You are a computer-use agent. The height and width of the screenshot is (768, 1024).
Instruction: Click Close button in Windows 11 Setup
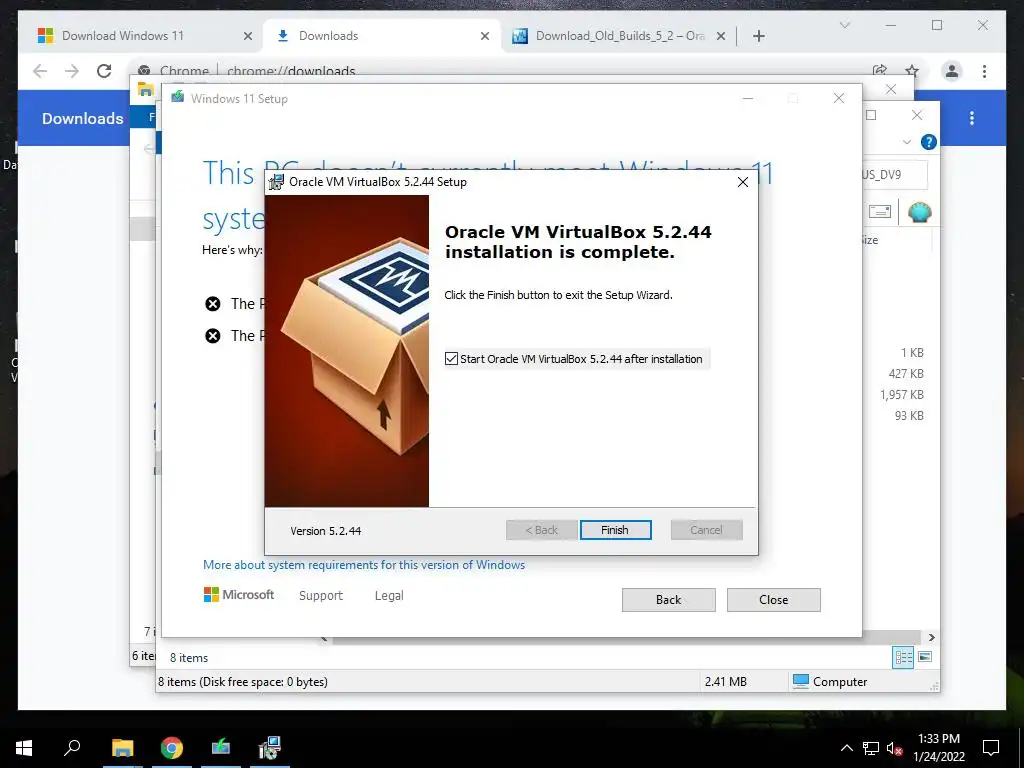773,600
